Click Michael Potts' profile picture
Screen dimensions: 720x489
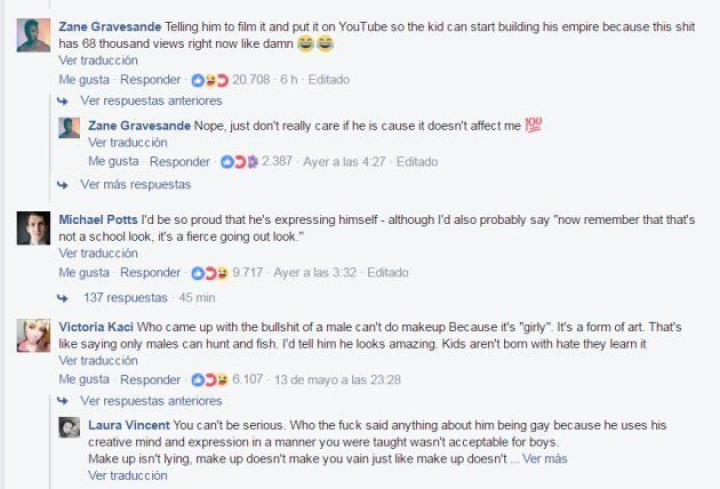tap(34, 228)
